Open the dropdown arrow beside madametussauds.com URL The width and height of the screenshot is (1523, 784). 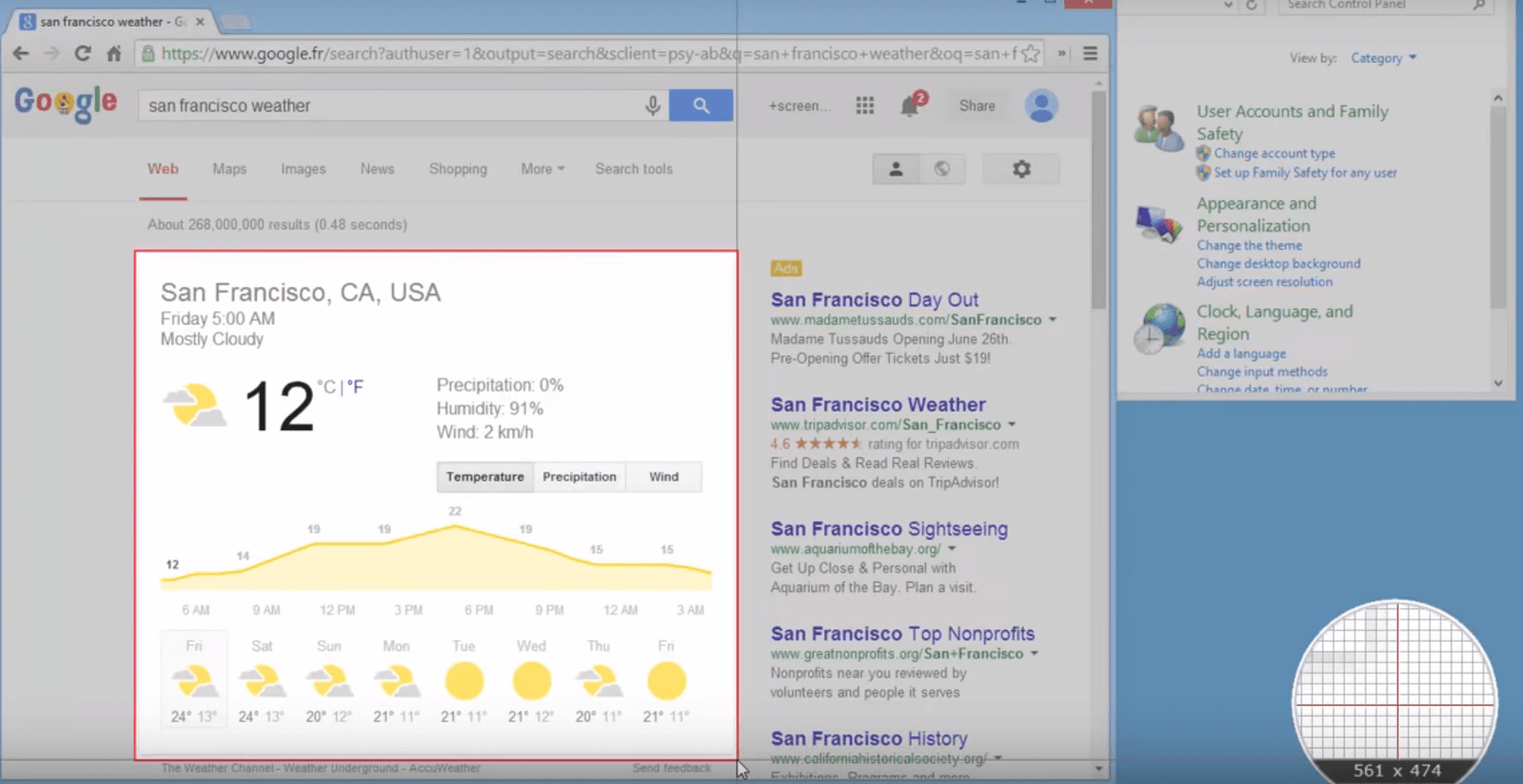[1053, 320]
